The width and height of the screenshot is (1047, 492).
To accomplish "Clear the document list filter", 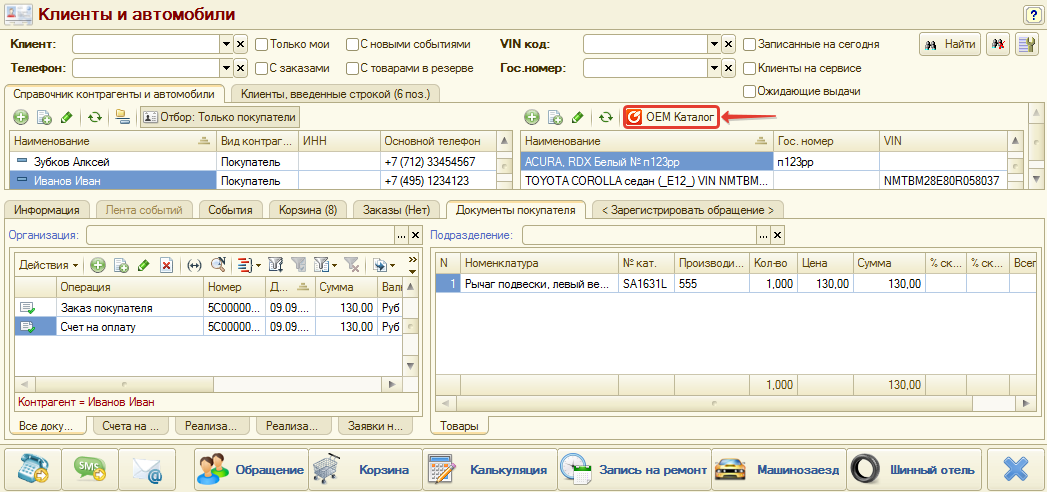I will point(352,265).
